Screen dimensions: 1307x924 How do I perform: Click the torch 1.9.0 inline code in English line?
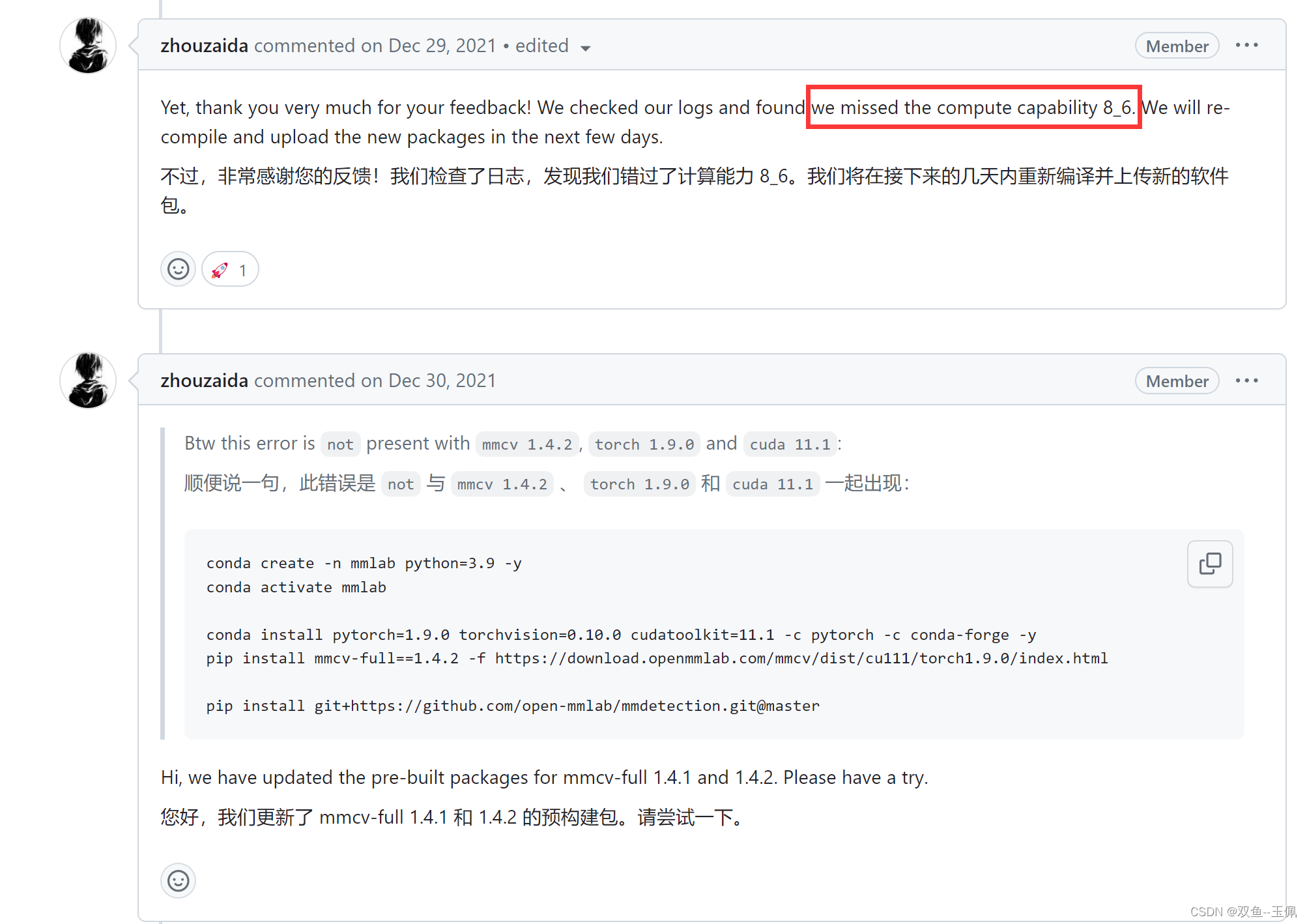[644, 444]
